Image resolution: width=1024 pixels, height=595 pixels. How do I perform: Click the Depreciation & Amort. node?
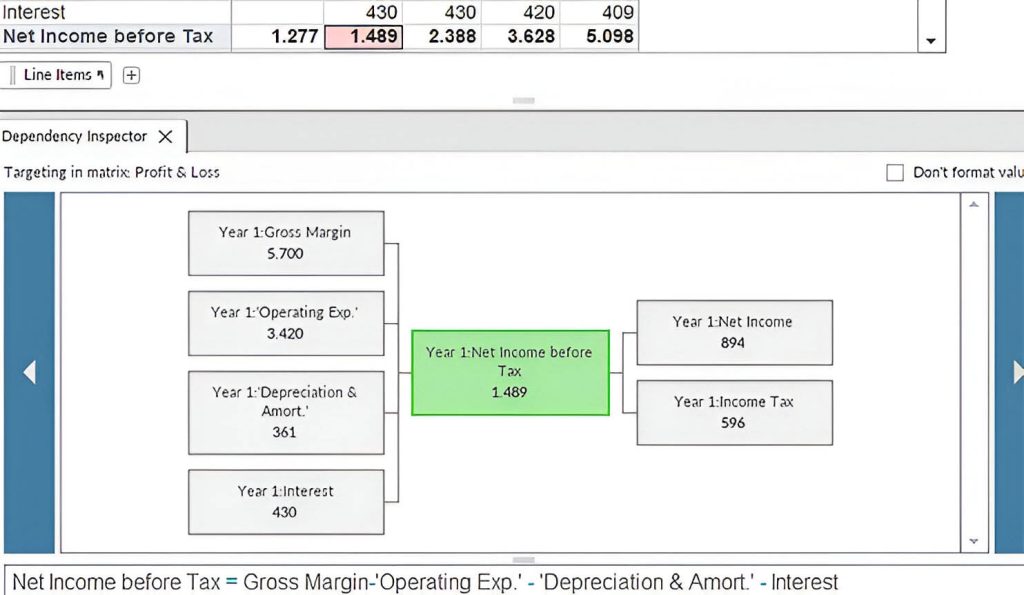(286, 412)
